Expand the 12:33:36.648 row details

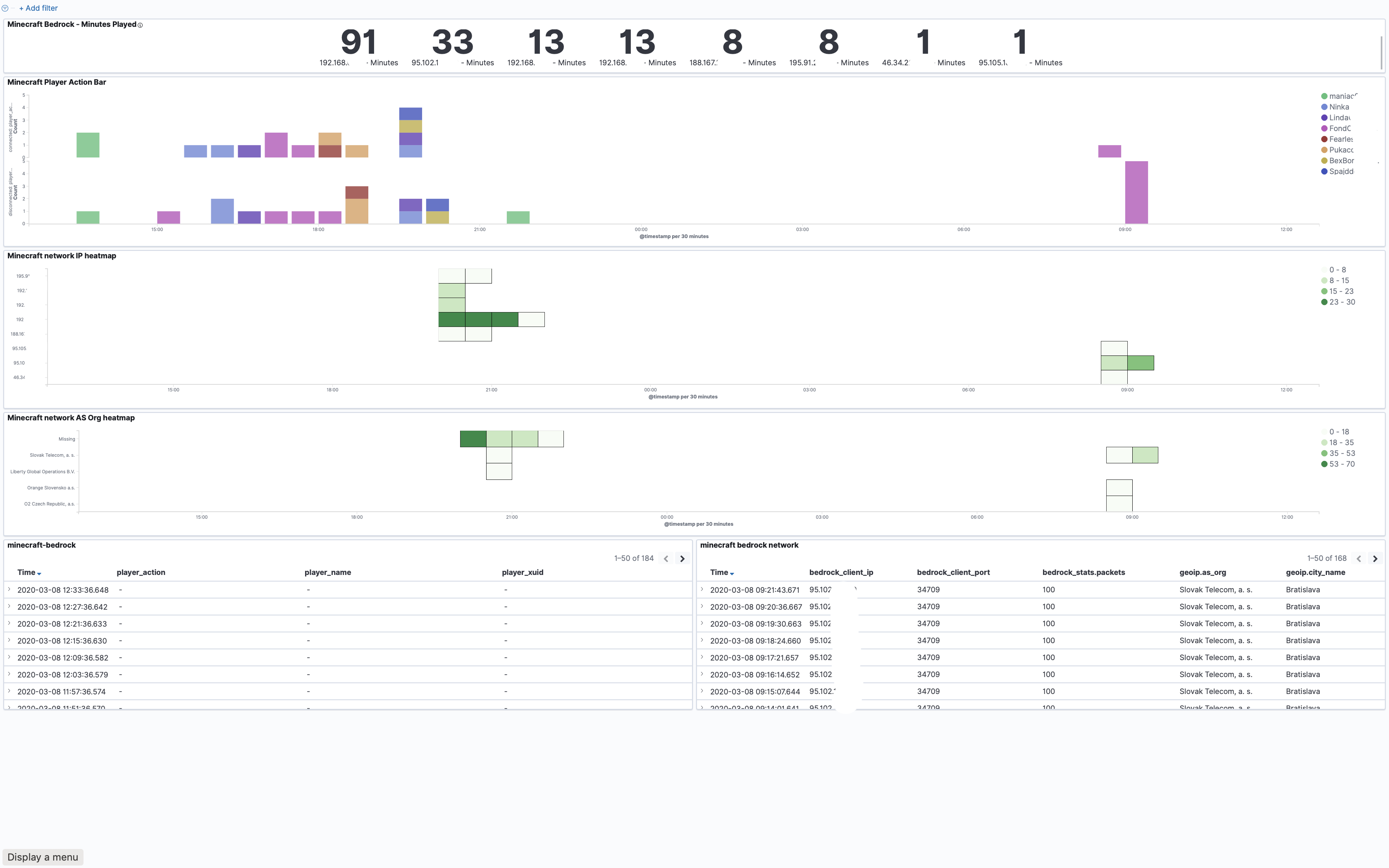9,589
